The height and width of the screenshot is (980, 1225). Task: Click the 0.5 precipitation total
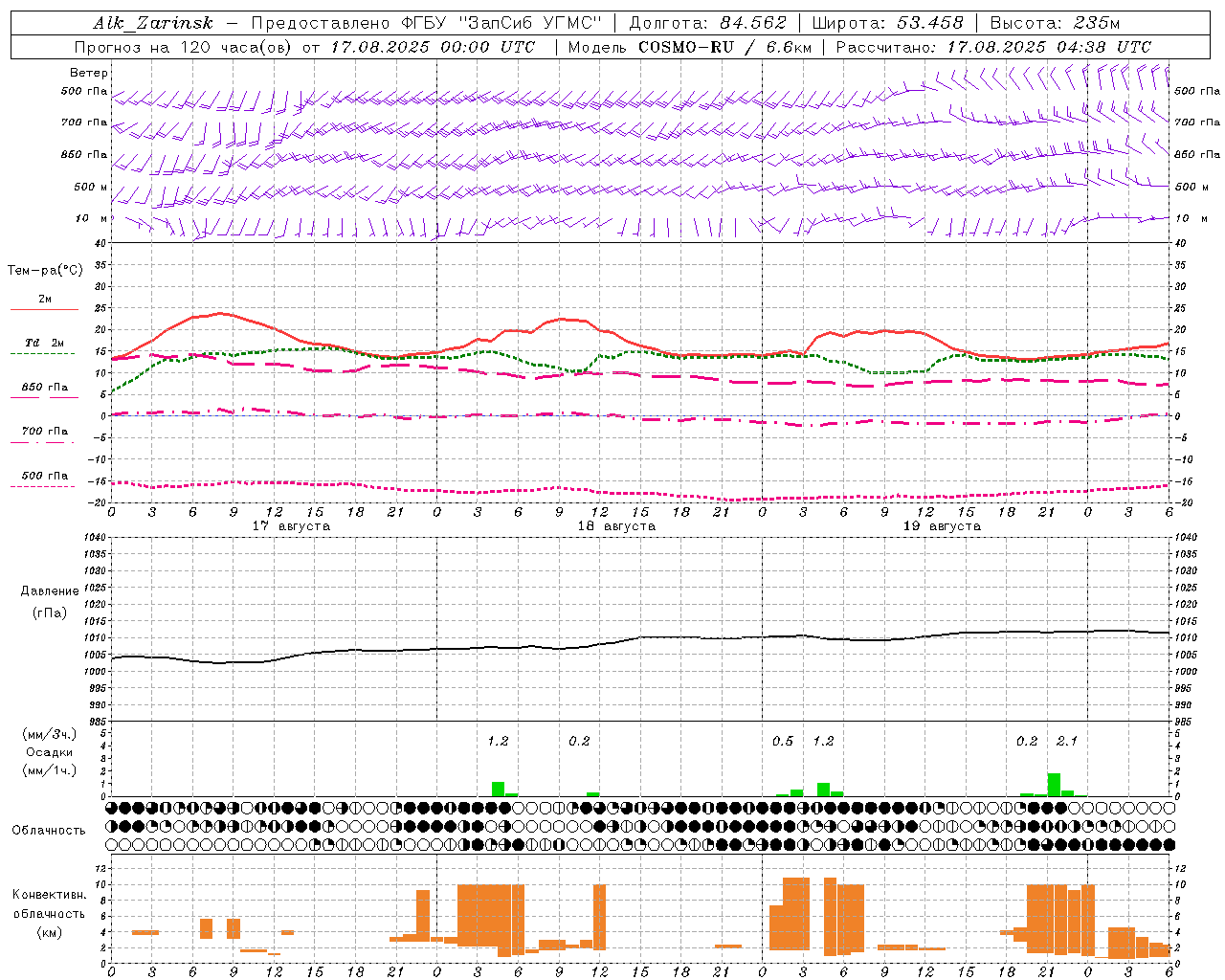(x=783, y=741)
